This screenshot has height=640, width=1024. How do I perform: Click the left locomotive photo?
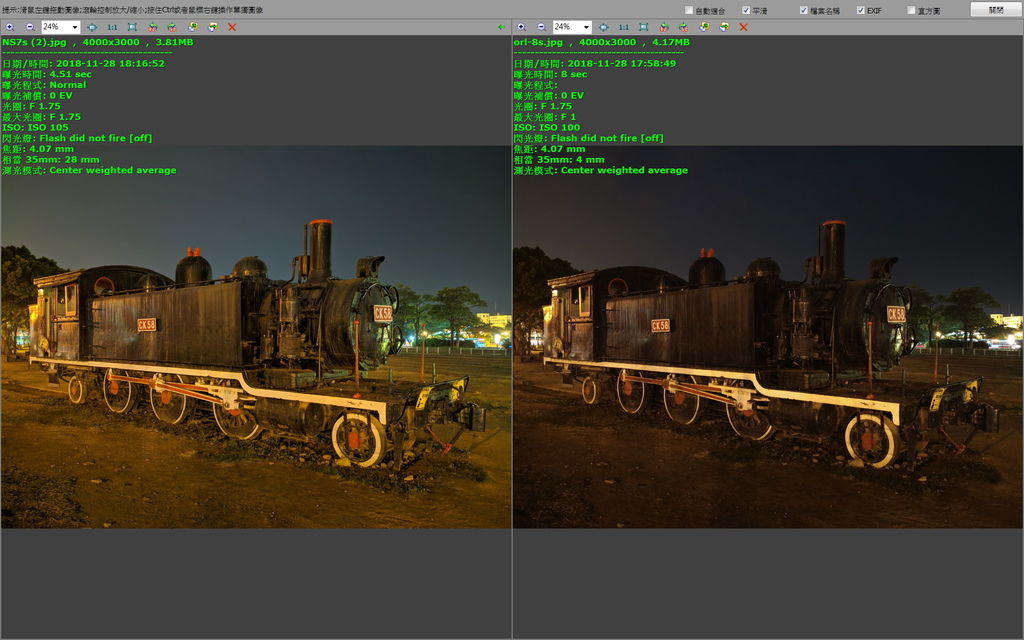(256, 336)
